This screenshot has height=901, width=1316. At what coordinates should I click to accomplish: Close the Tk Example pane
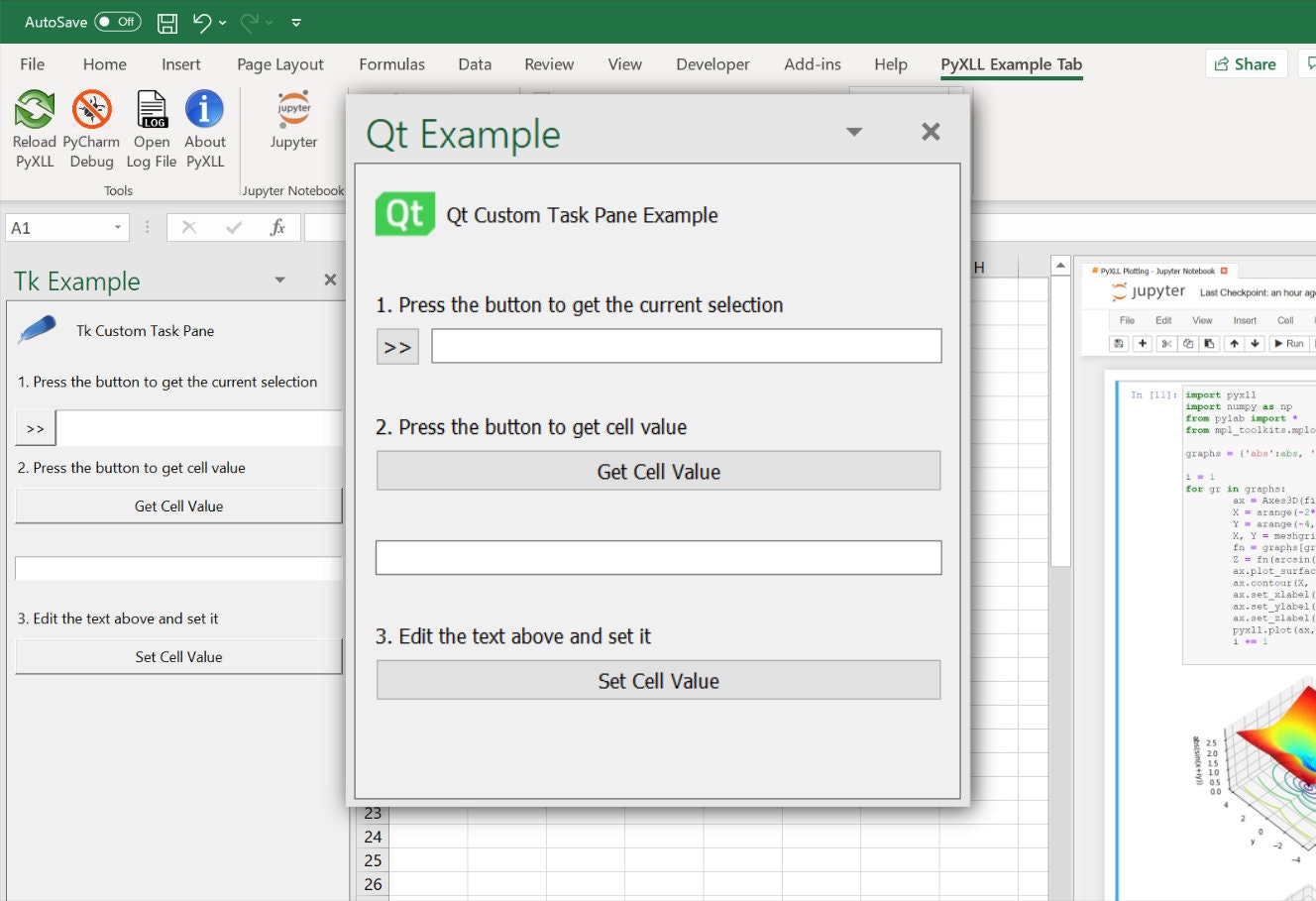coord(330,281)
